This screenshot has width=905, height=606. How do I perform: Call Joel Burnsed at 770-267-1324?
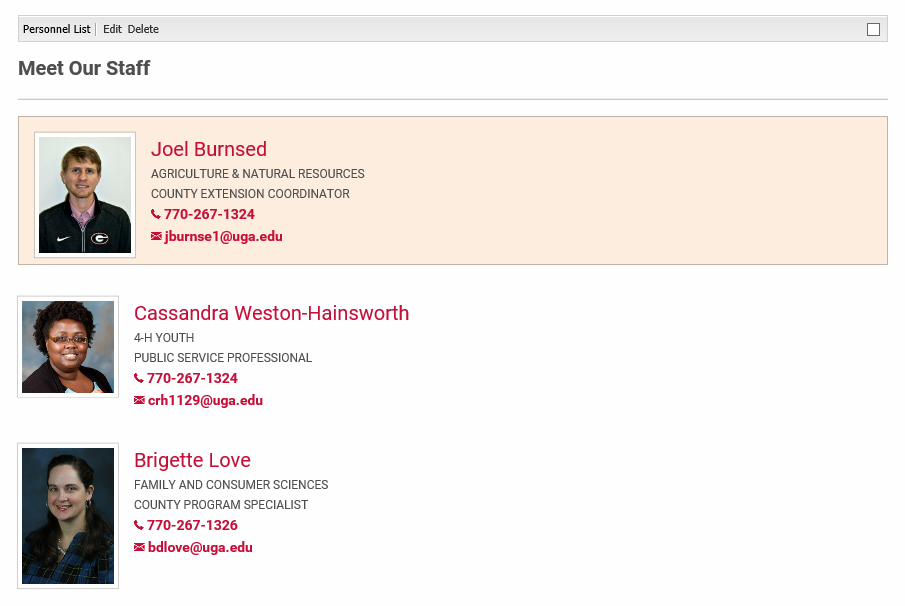209,214
